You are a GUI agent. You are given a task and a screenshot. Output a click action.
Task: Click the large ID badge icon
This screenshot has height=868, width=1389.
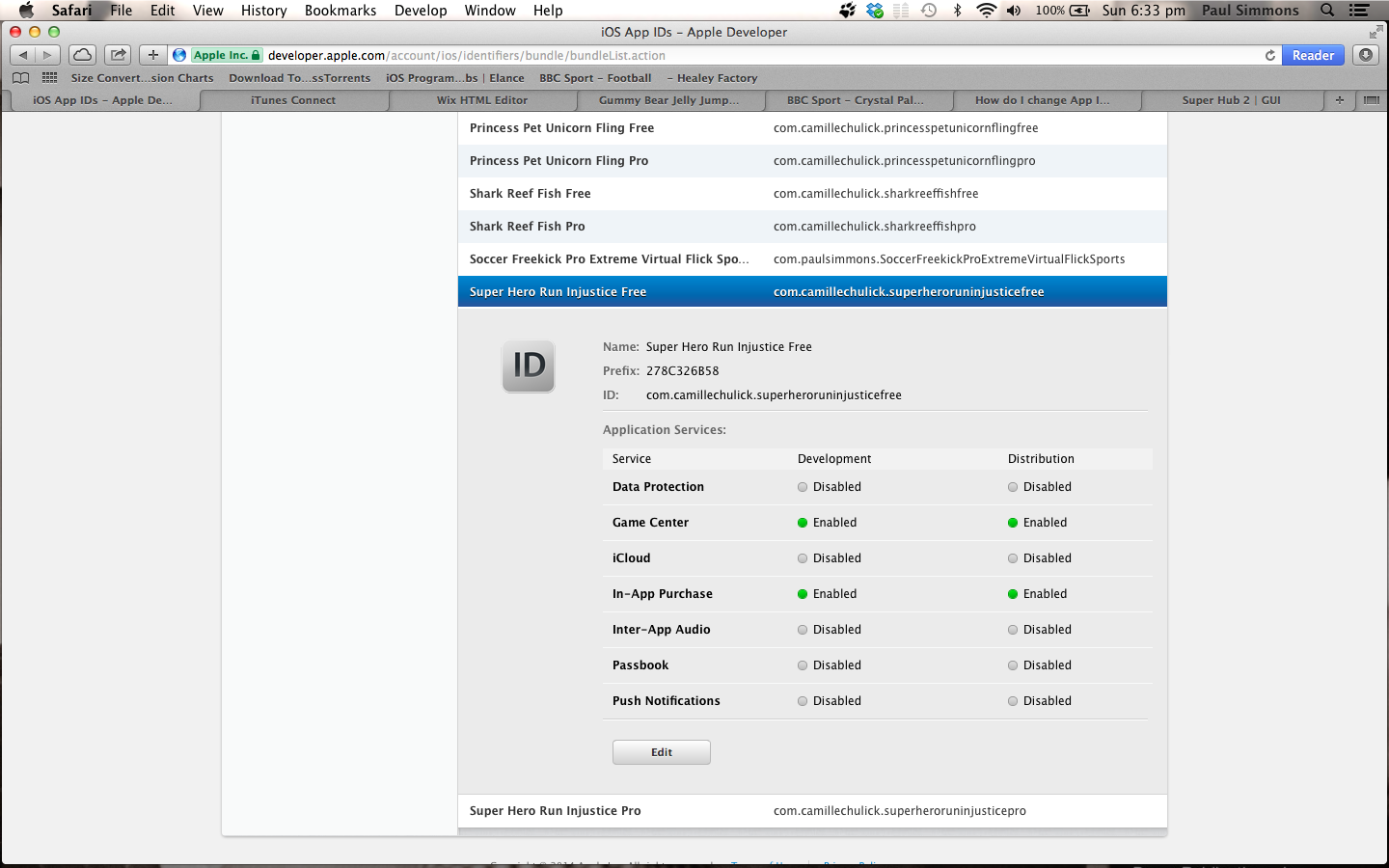529,366
